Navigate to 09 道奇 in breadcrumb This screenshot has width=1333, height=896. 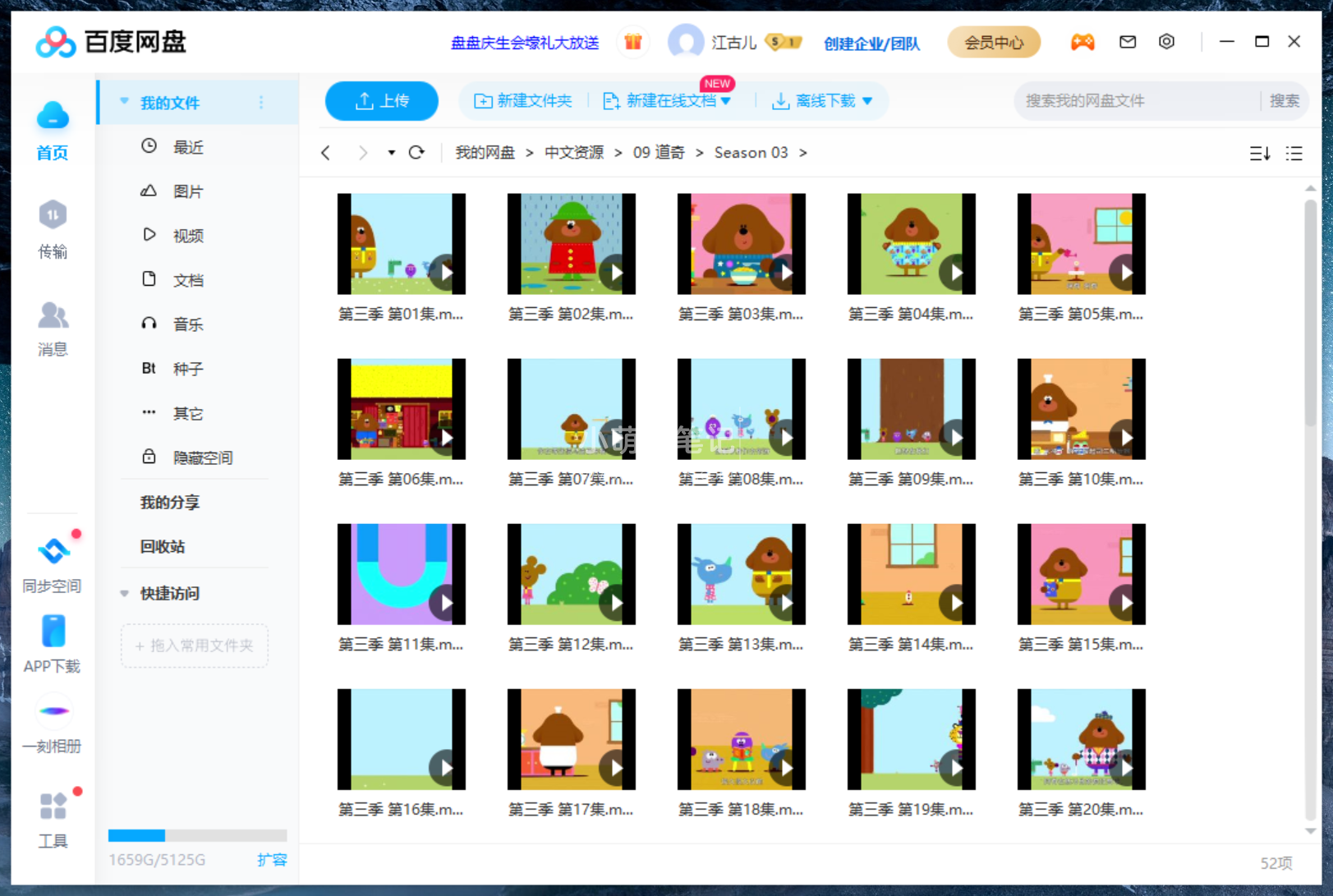coord(658,152)
